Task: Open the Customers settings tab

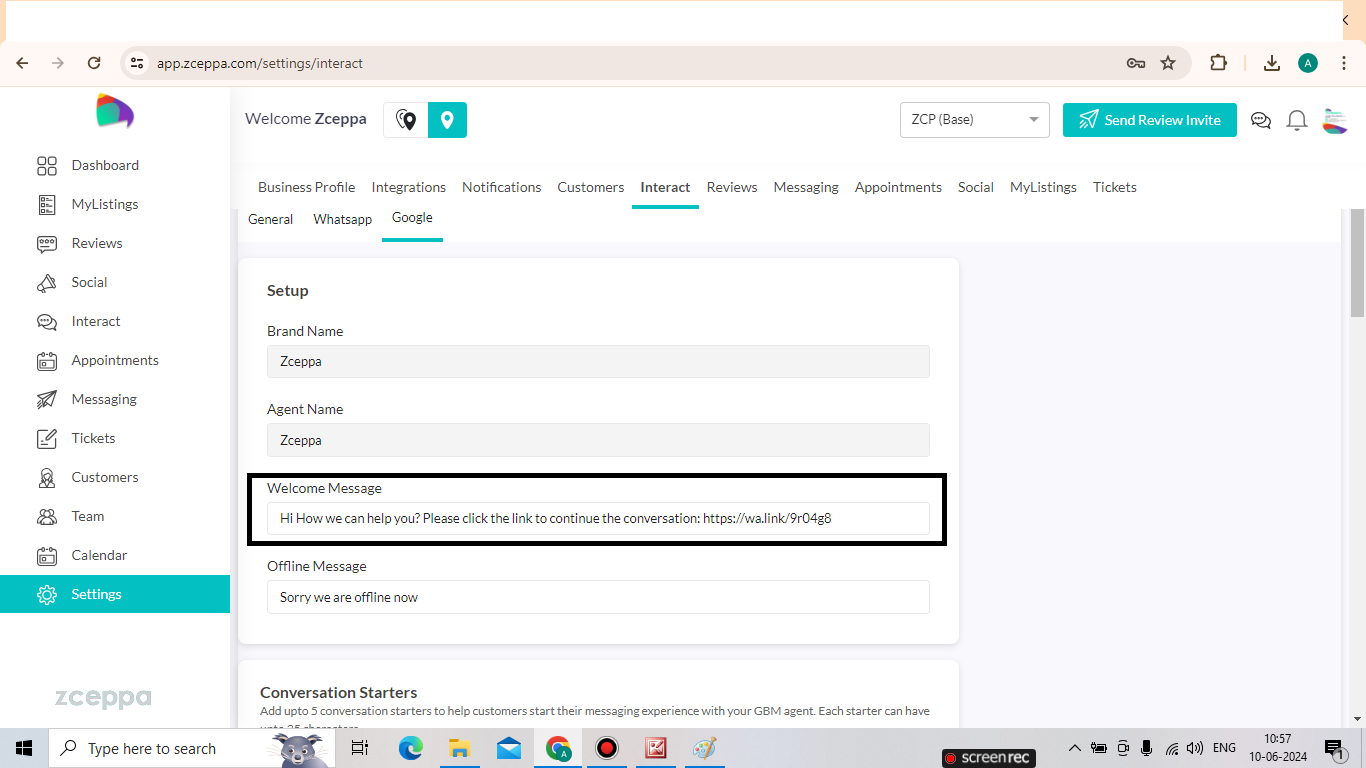Action: tap(591, 187)
